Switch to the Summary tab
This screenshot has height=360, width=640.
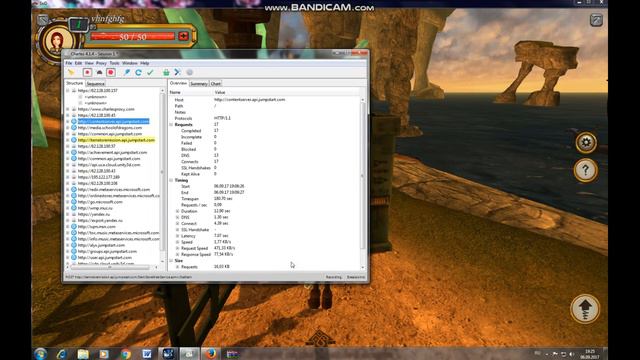pos(199,84)
